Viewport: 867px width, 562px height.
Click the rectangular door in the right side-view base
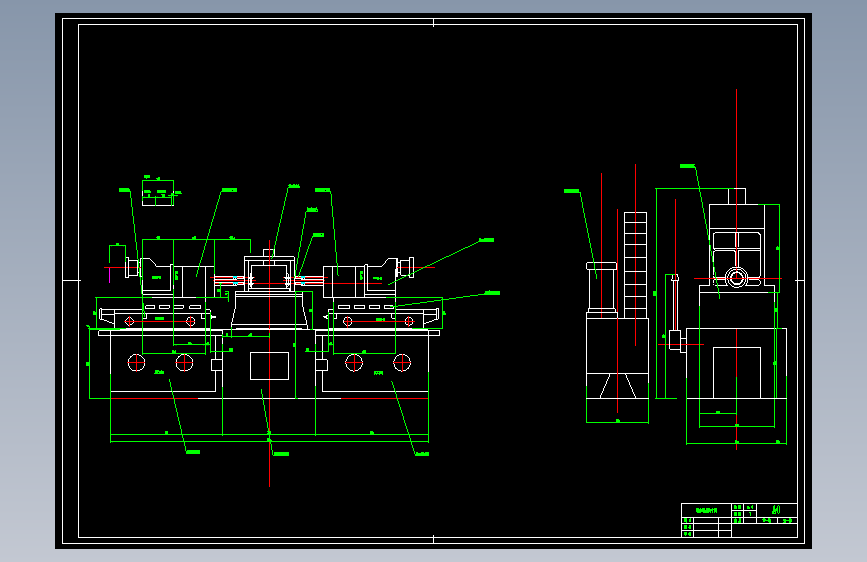coord(737,372)
